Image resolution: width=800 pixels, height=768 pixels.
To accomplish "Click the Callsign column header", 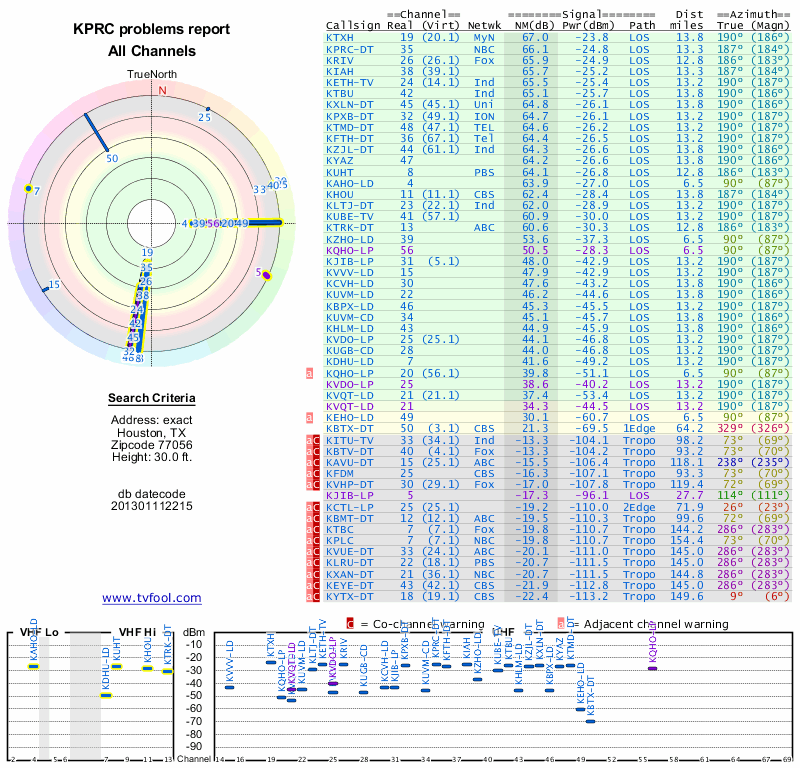I will (353, 26).
